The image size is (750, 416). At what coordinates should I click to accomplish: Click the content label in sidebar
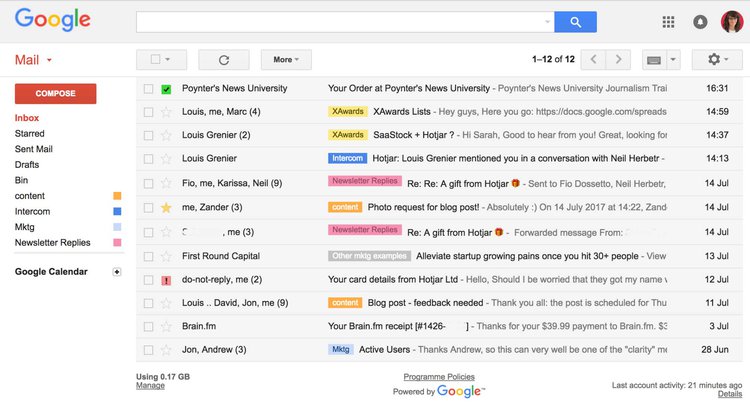click(30, 196)
